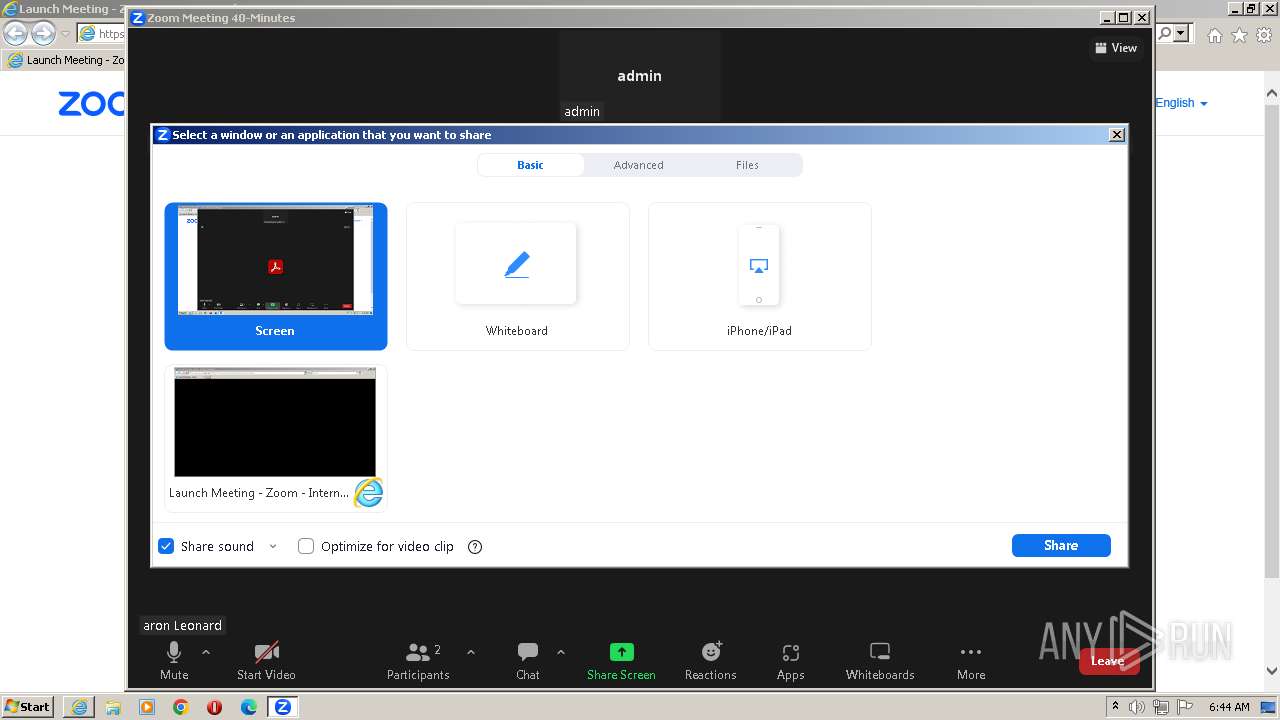Switch to the Basic tab
The image size is (1280, 720).
tap(530, 165)
